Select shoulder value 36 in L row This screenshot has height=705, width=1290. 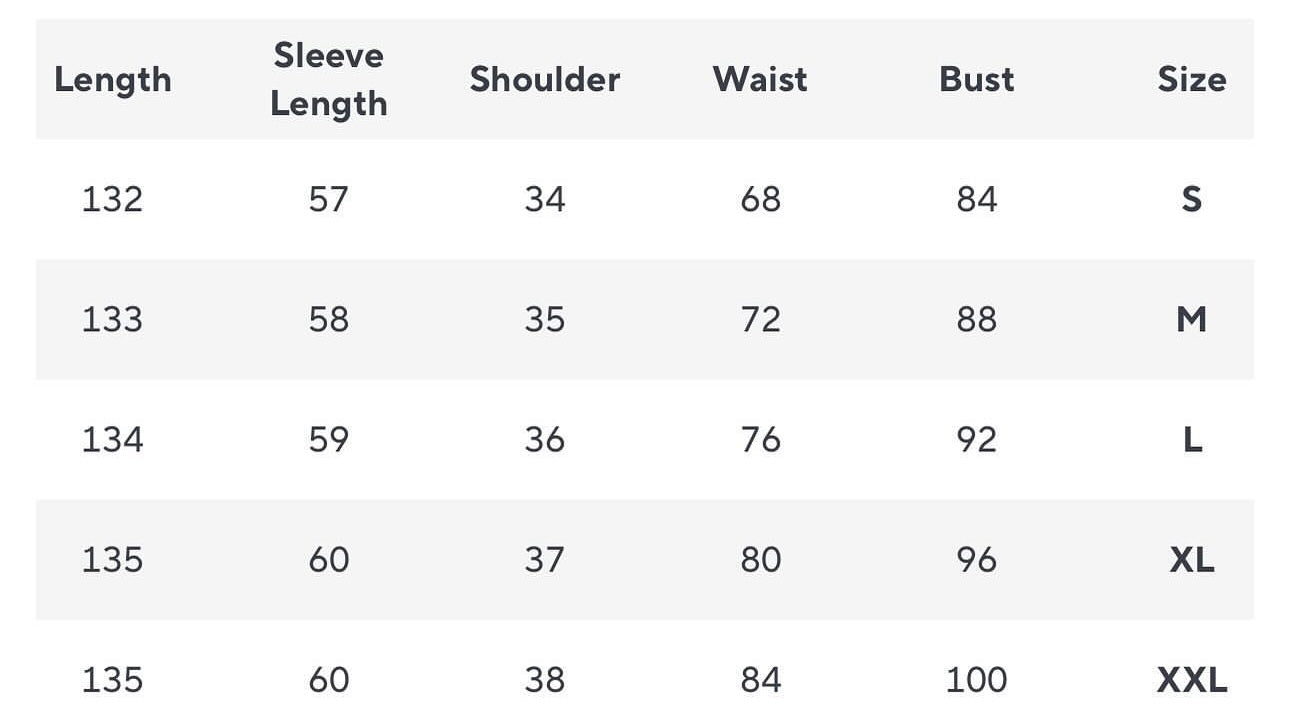545,439
